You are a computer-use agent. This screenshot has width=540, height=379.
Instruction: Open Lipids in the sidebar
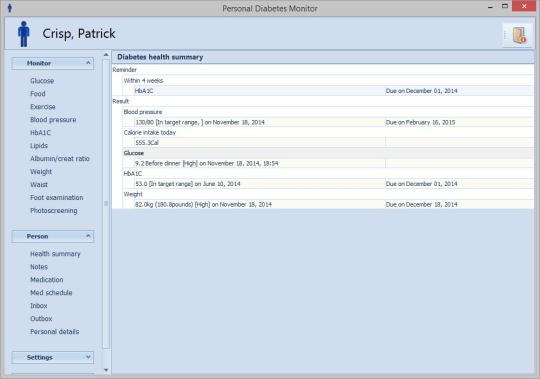coord(39,146)
